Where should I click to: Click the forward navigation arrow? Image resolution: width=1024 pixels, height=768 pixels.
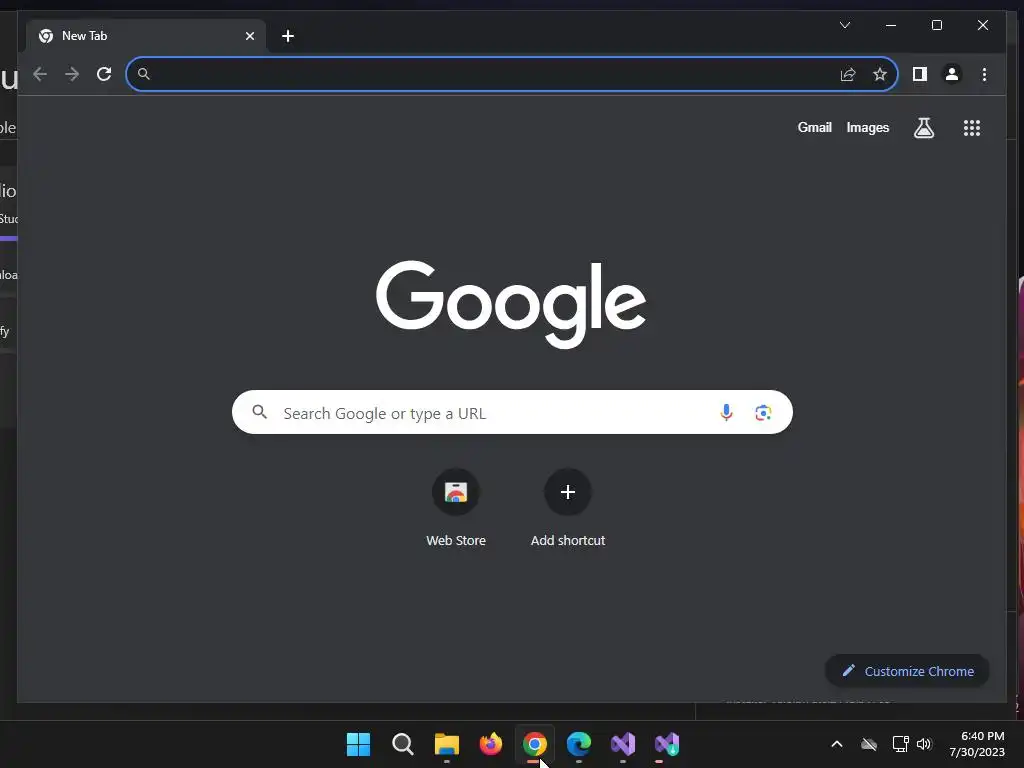(x=72, y=74)
